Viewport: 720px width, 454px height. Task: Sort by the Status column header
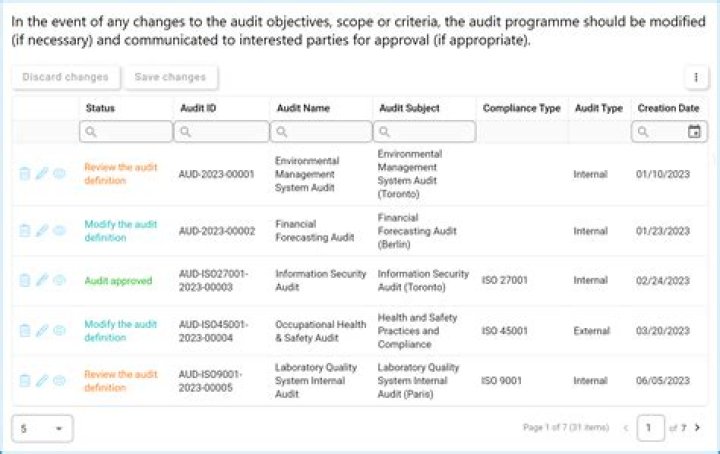click(x=100, y=108)
